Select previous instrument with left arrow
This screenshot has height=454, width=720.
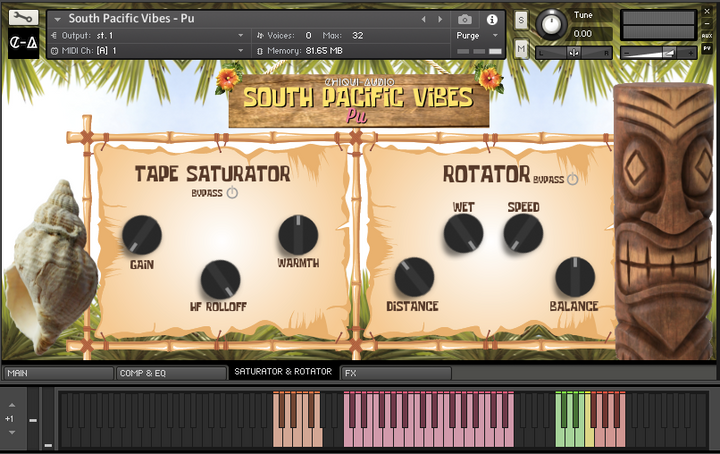[424, 19]
